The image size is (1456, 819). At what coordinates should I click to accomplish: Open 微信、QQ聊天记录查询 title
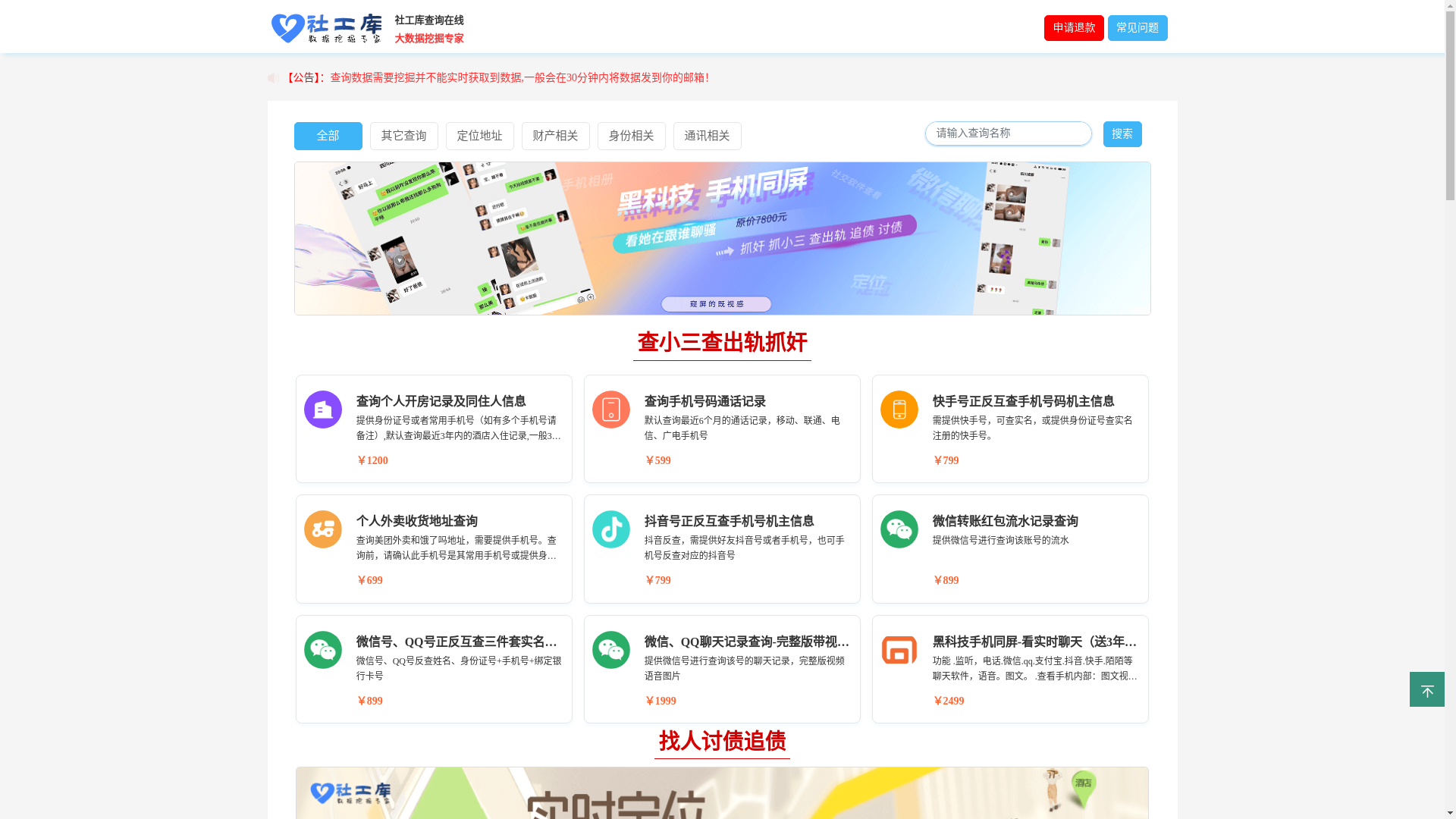pos(747,642)
